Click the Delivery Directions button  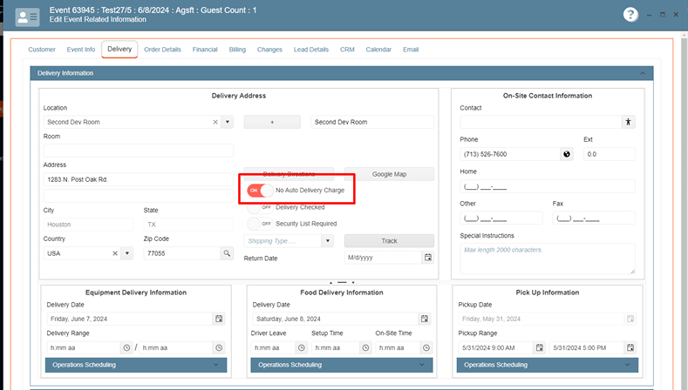pos(289,174)
